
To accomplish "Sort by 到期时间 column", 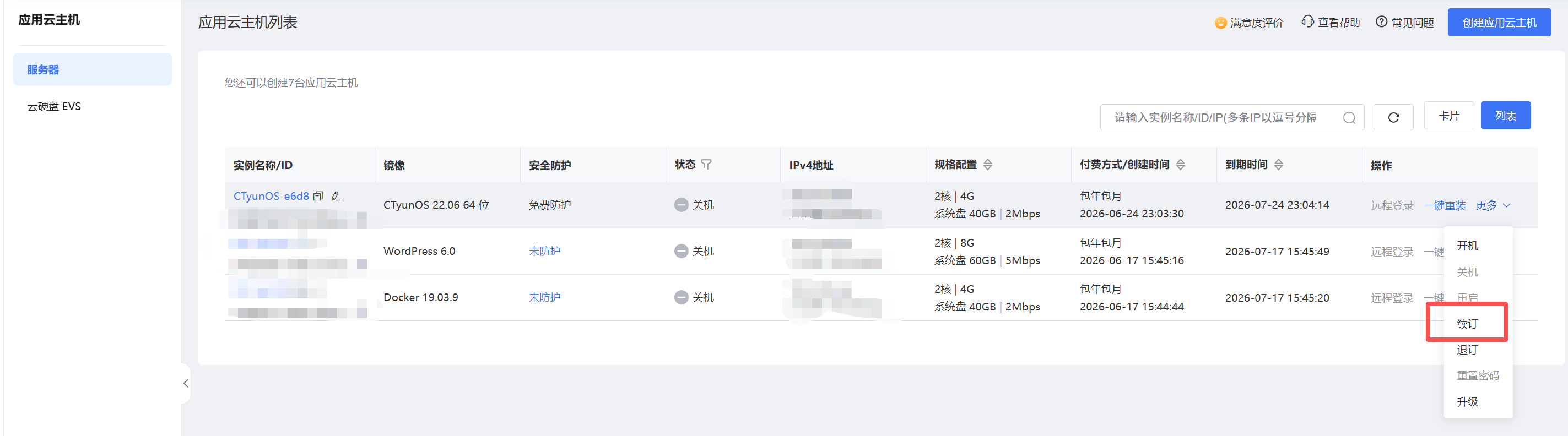I will [x=1278, y=164].
